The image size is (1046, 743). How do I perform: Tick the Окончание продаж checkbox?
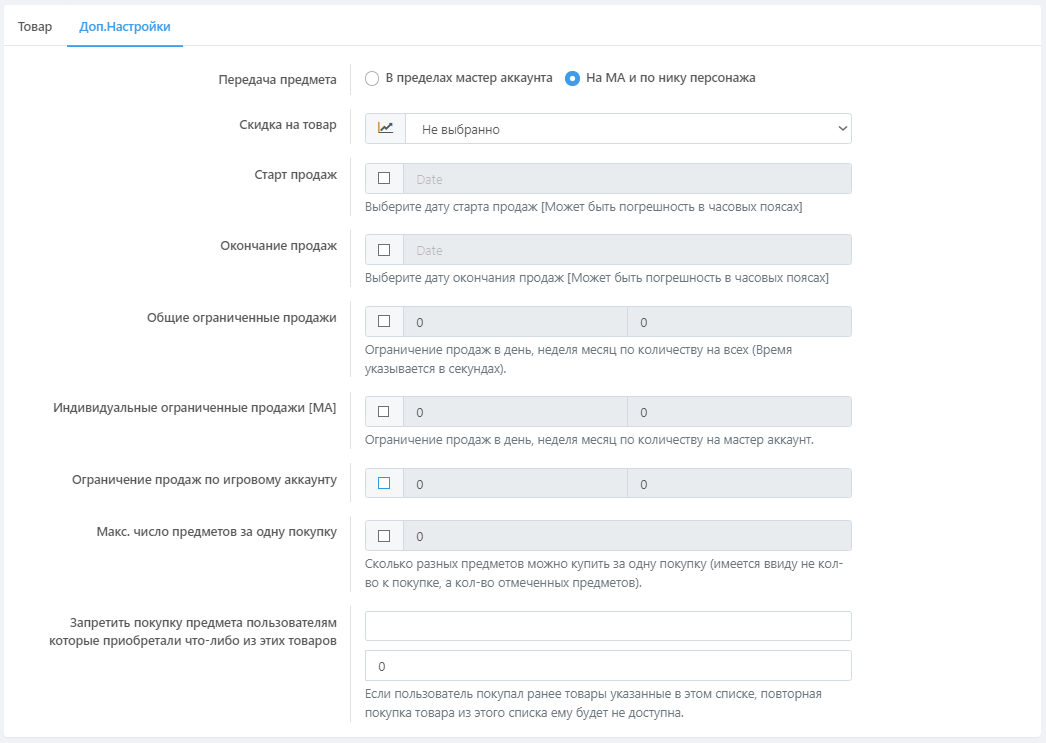click(384, 250)
